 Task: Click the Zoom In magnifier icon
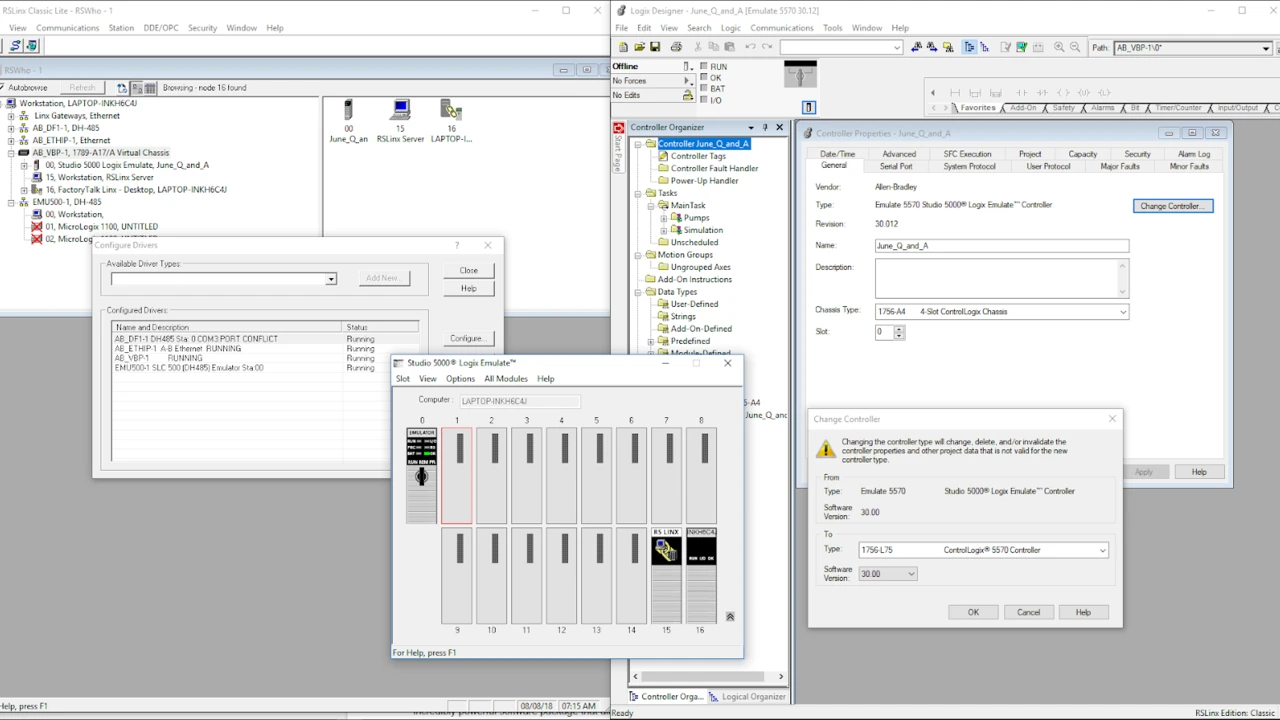coord(1059,47)
